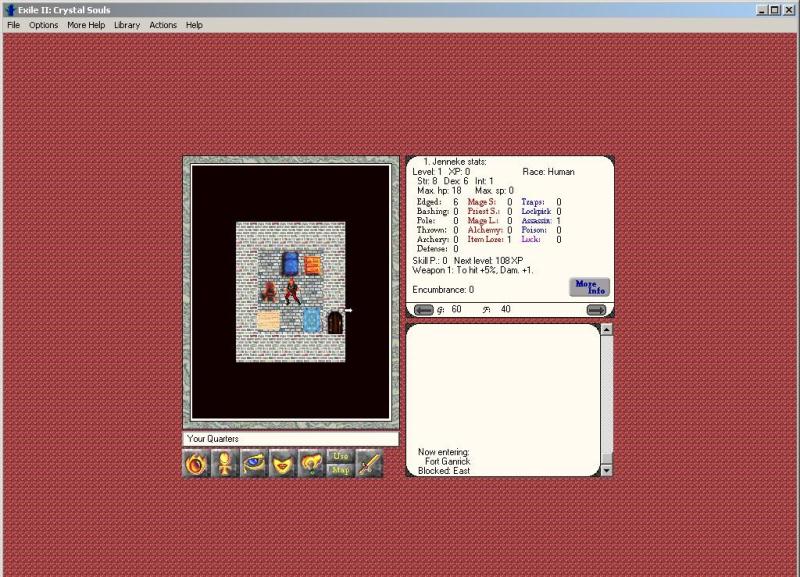800x577 pixels.
Task: Show next character with right arrow
Action: pos(596,310)
